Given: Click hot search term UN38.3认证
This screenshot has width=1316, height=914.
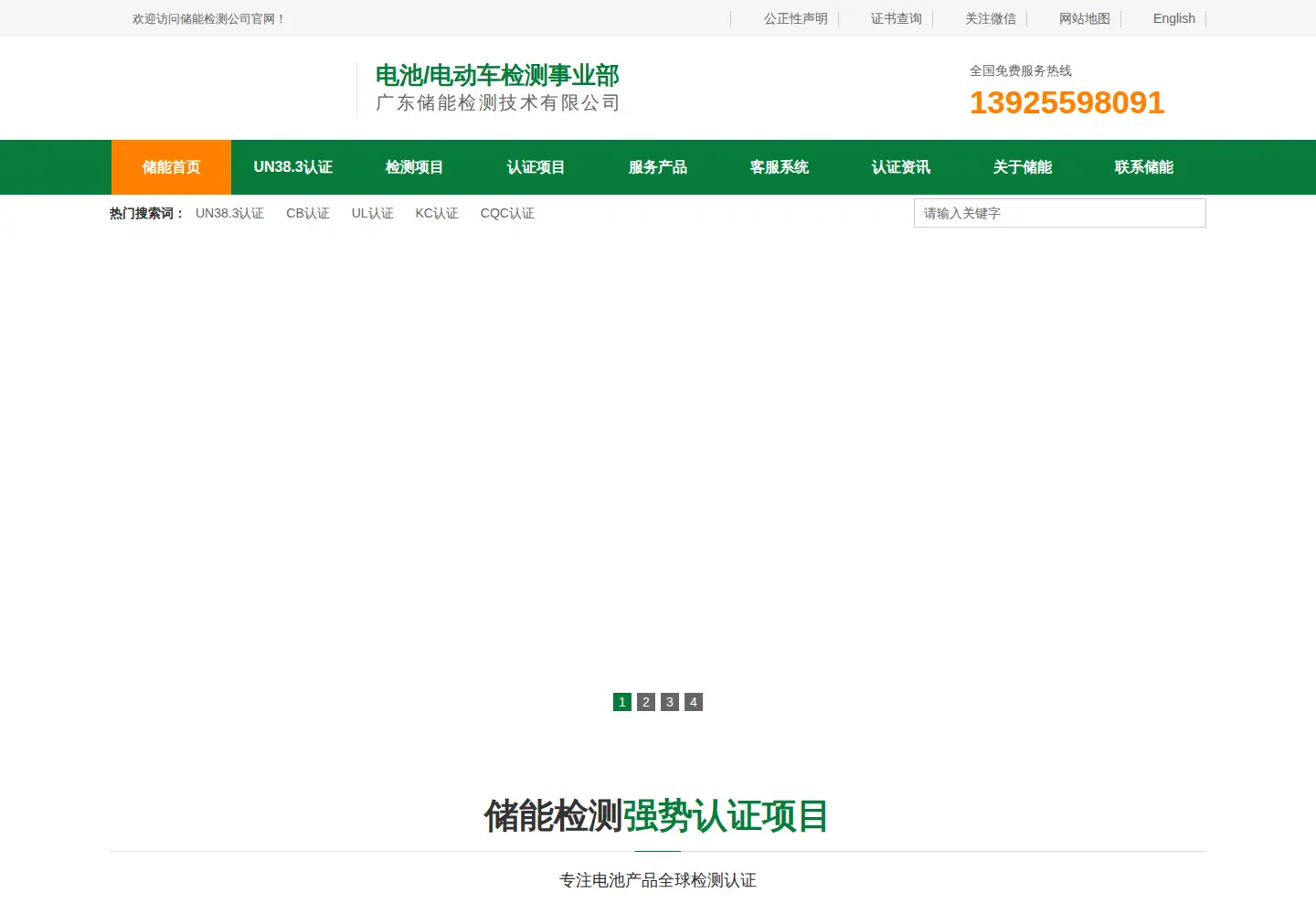Looking at the screenshot, I should coord(229,213).
